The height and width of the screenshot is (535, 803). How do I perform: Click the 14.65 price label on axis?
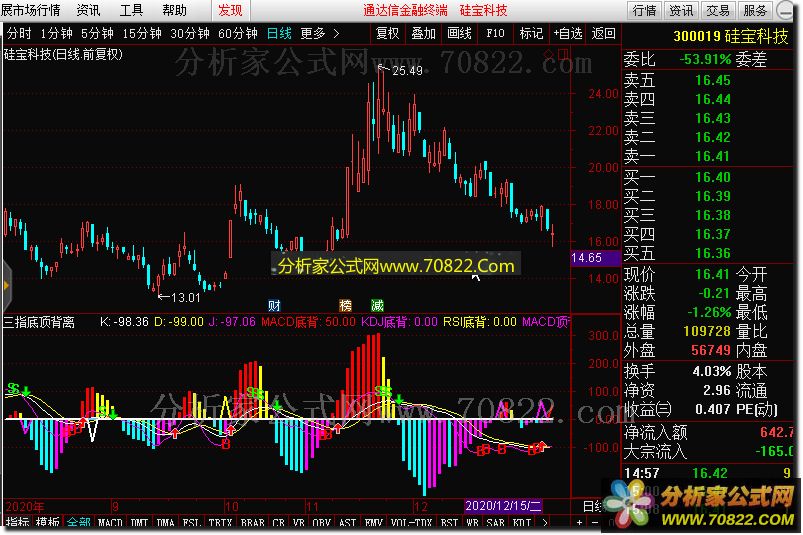pos(595,258)
